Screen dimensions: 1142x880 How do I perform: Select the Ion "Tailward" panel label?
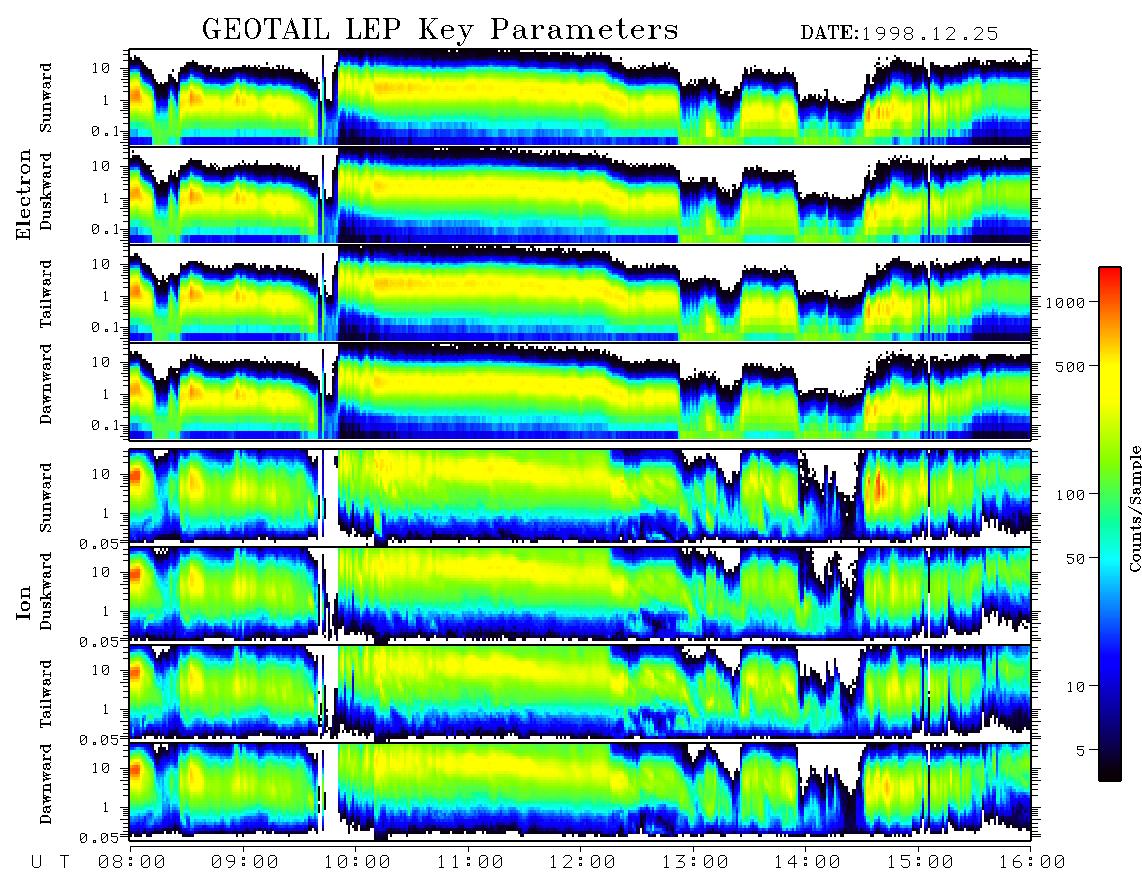(x=46, y=694)
